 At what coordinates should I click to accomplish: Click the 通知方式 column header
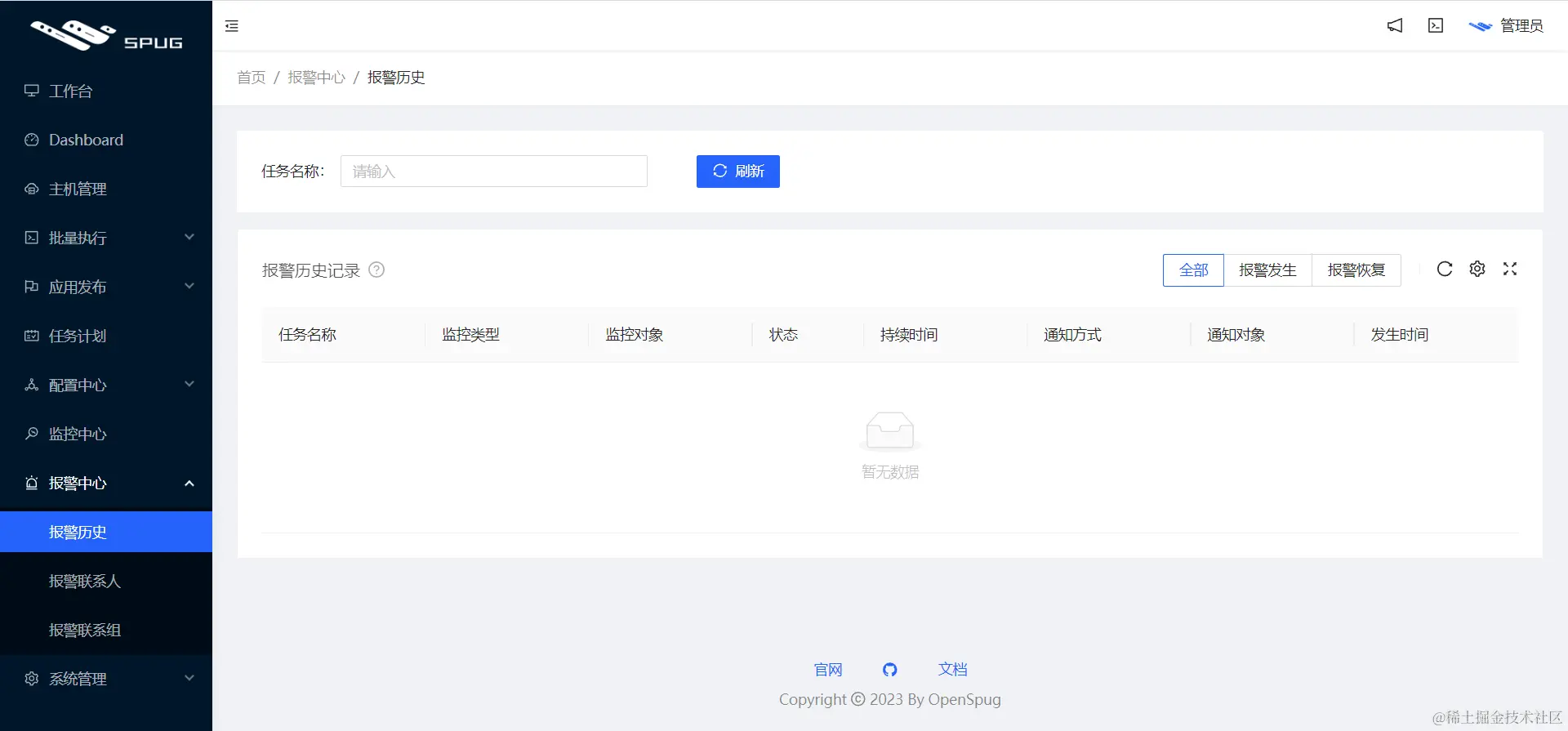[1072, 335]
